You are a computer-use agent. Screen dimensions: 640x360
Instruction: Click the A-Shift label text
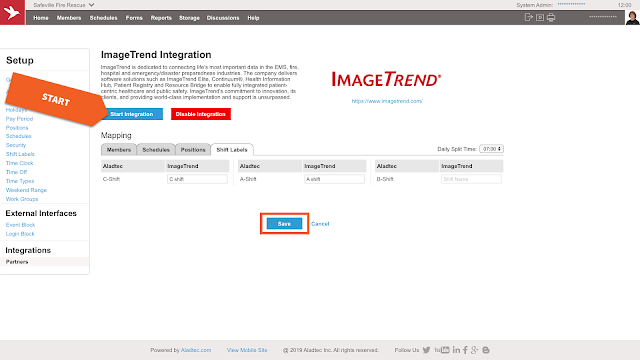pyautogui.click(x=248, y=179)
